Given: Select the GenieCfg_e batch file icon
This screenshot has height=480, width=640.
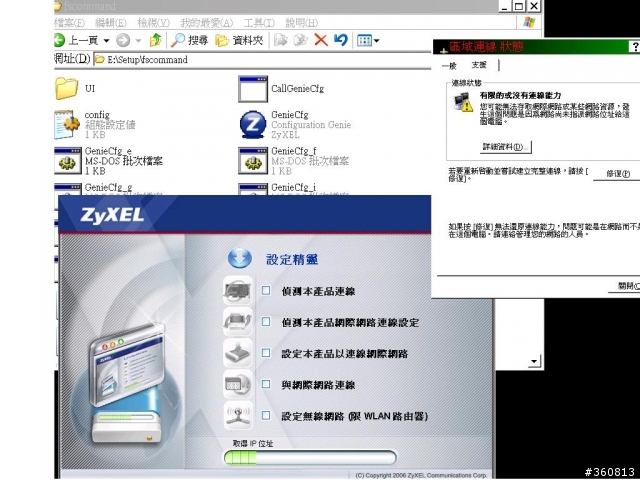Looking at the screenshot, I should [68, 161].
